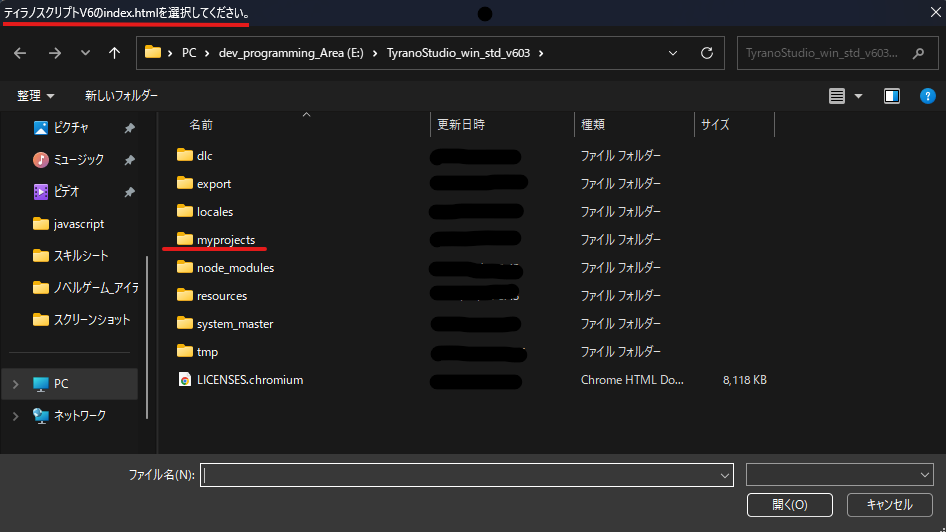Expand the address bar history dropdown
The image size is (946, 532).
[x=673, y=53]
